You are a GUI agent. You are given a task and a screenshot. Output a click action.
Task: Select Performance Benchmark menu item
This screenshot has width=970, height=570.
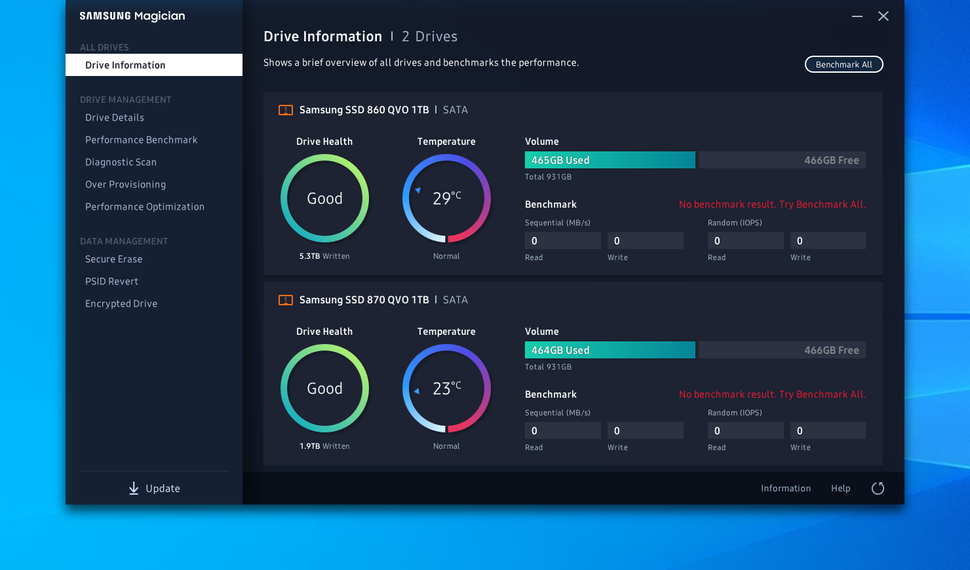click(x=141, y=140)
